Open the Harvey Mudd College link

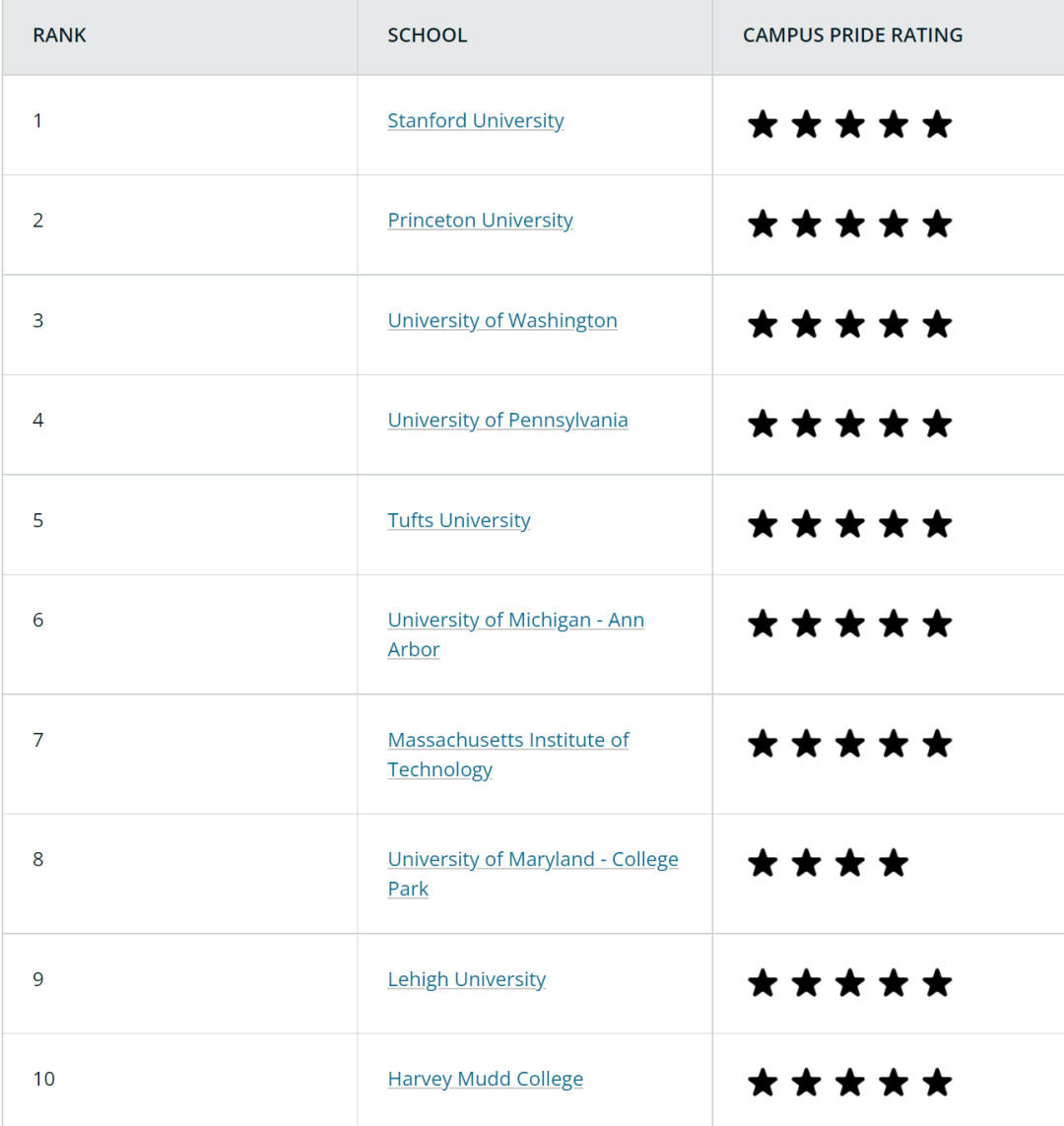pos(486,1080)
